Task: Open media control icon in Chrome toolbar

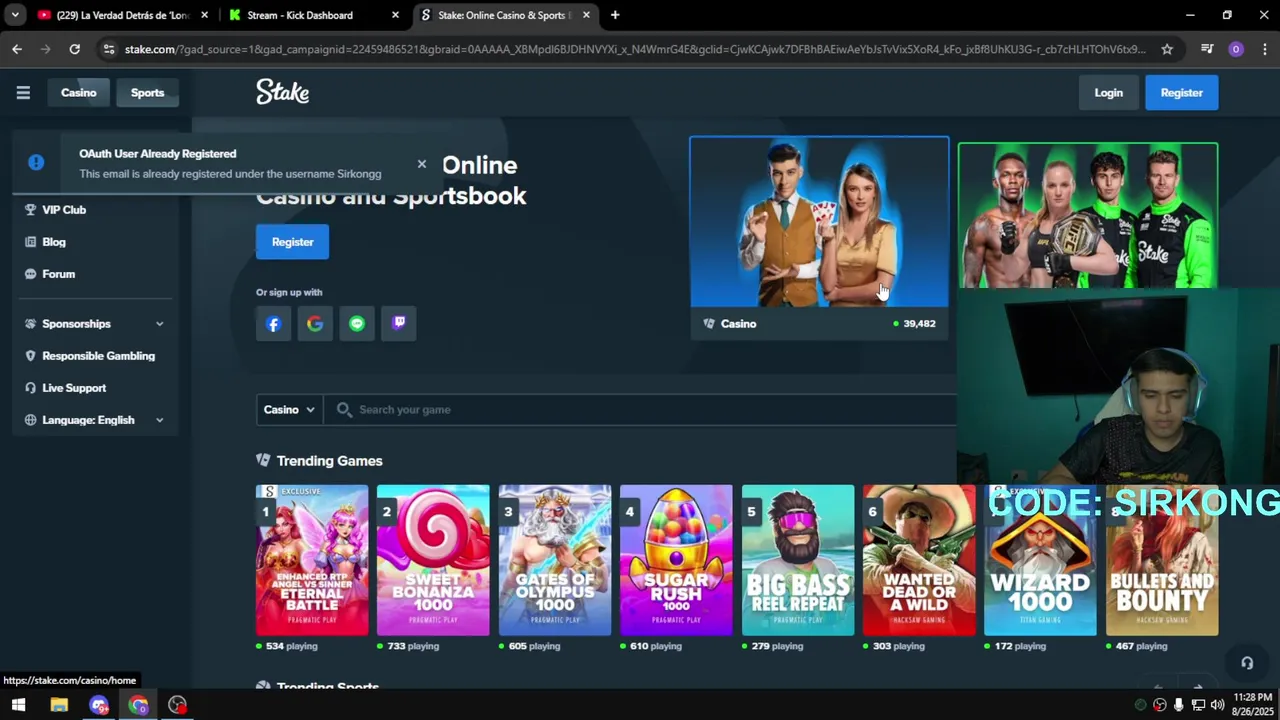Action: (x=1207, y=49)
